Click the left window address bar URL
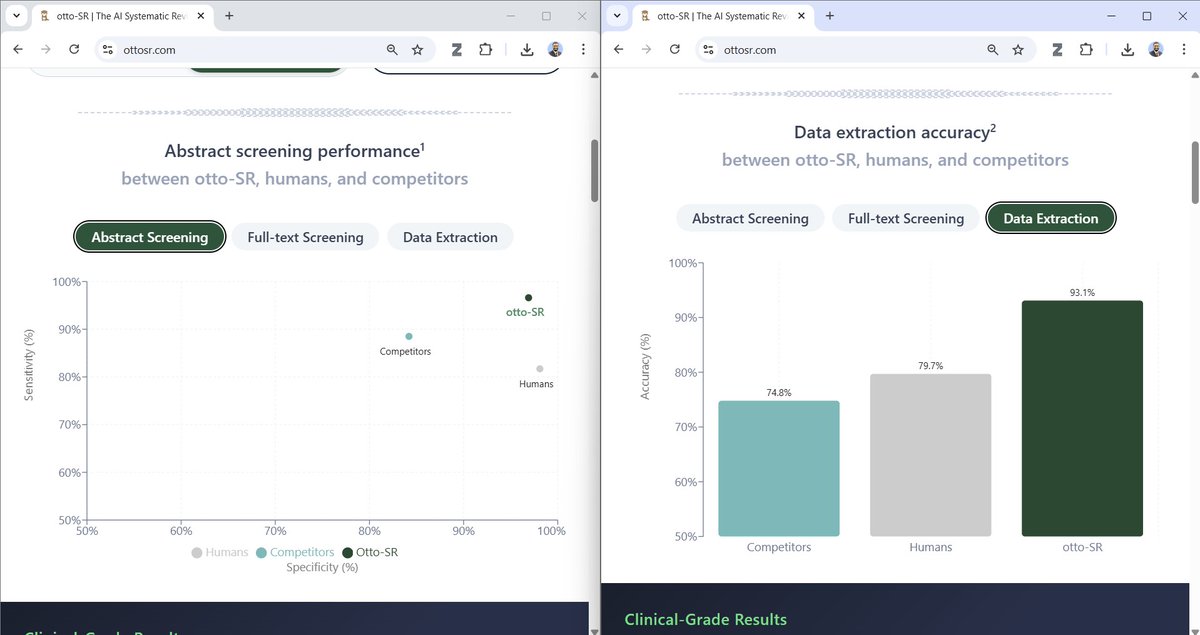The width and height of the screenshot is (1200, 635). [x=149, y=50]
